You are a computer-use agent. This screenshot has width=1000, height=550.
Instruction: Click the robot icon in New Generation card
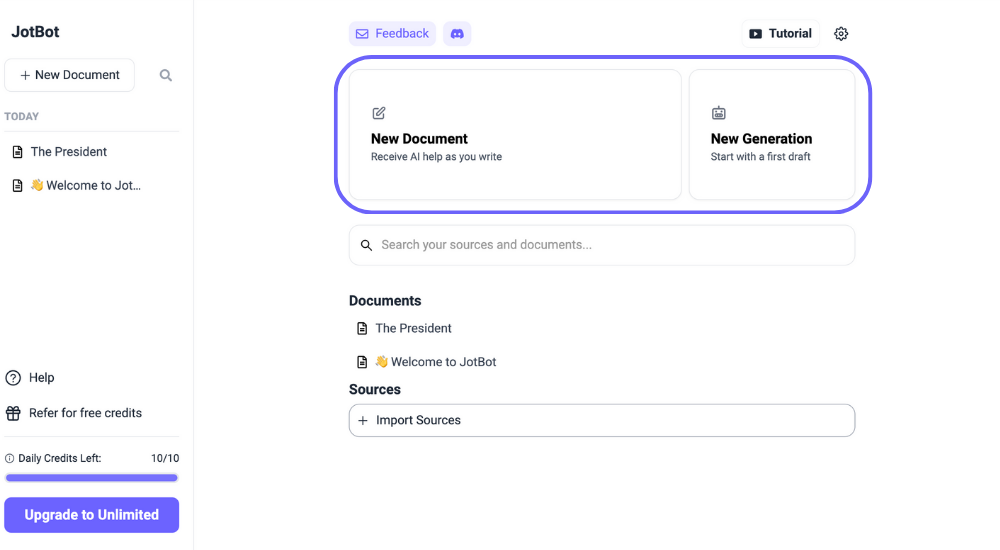(719, 113)
